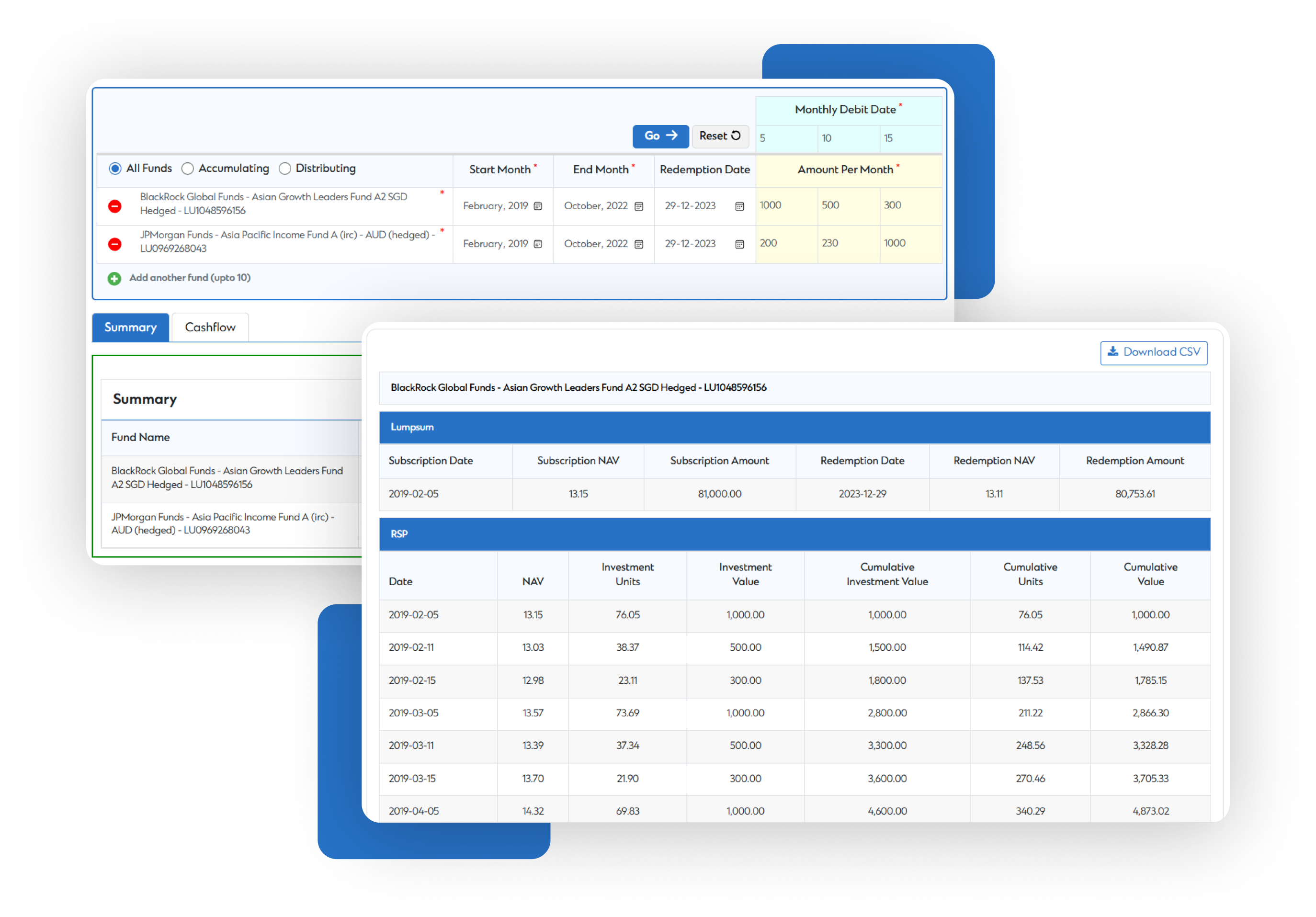Click Cumulative Value 1,490.87
This screenshot has height=917, width=1316.
click(x=1150, y=647)
